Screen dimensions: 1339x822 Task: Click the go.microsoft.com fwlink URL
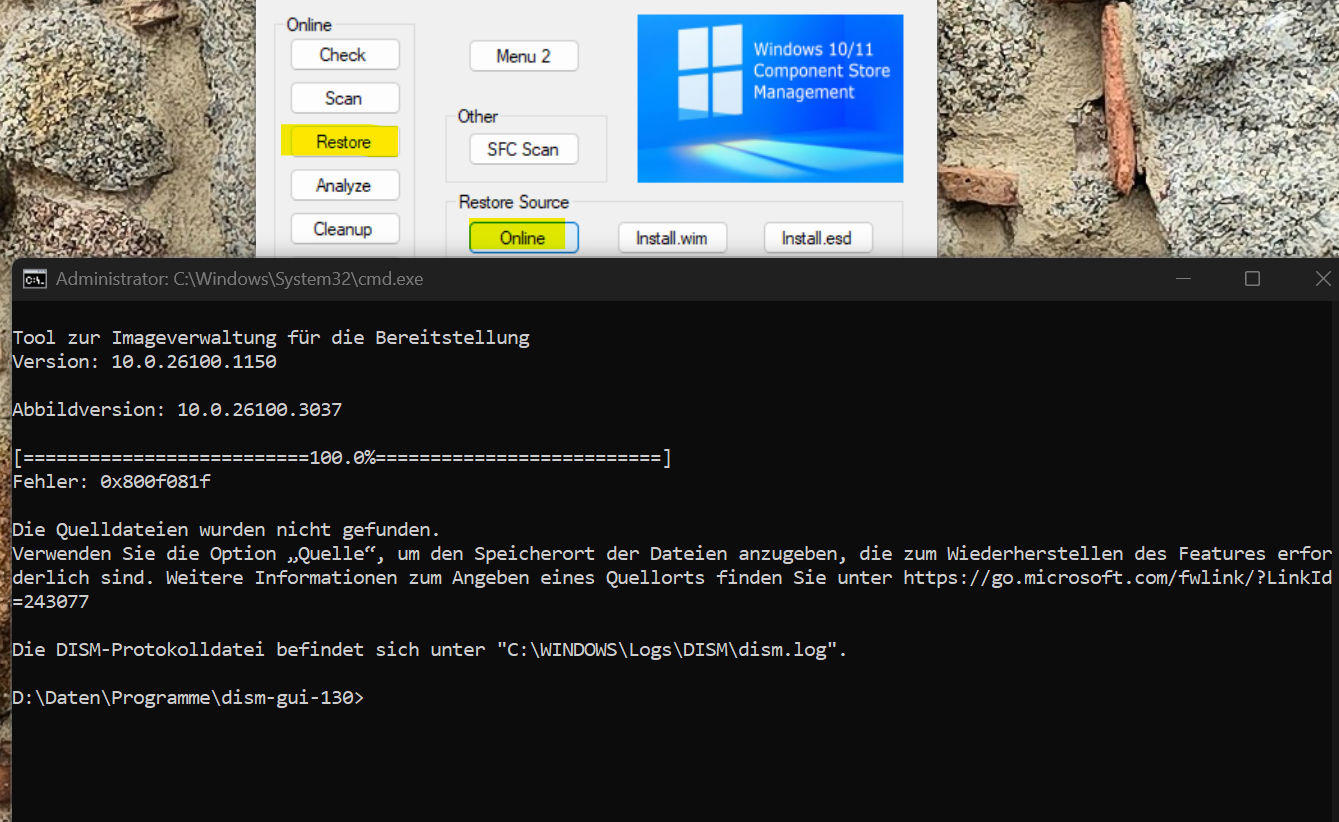1117,578
